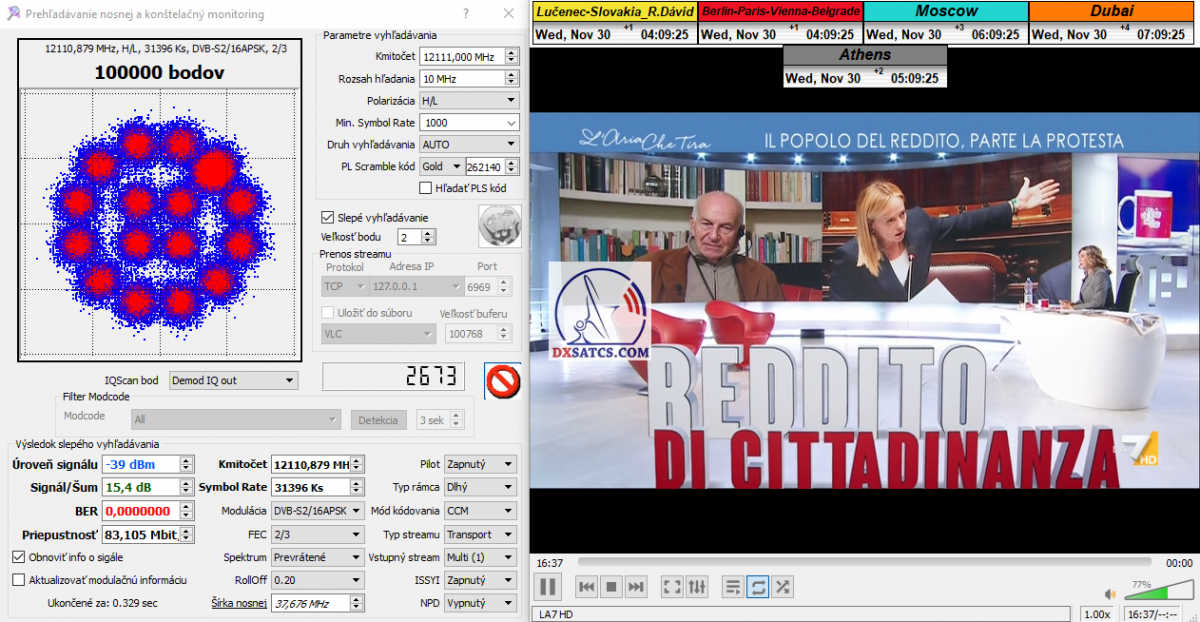Show the playlist view
Image resolution: width=1200 pixels, height=622 pixels.
pos(732,587)
